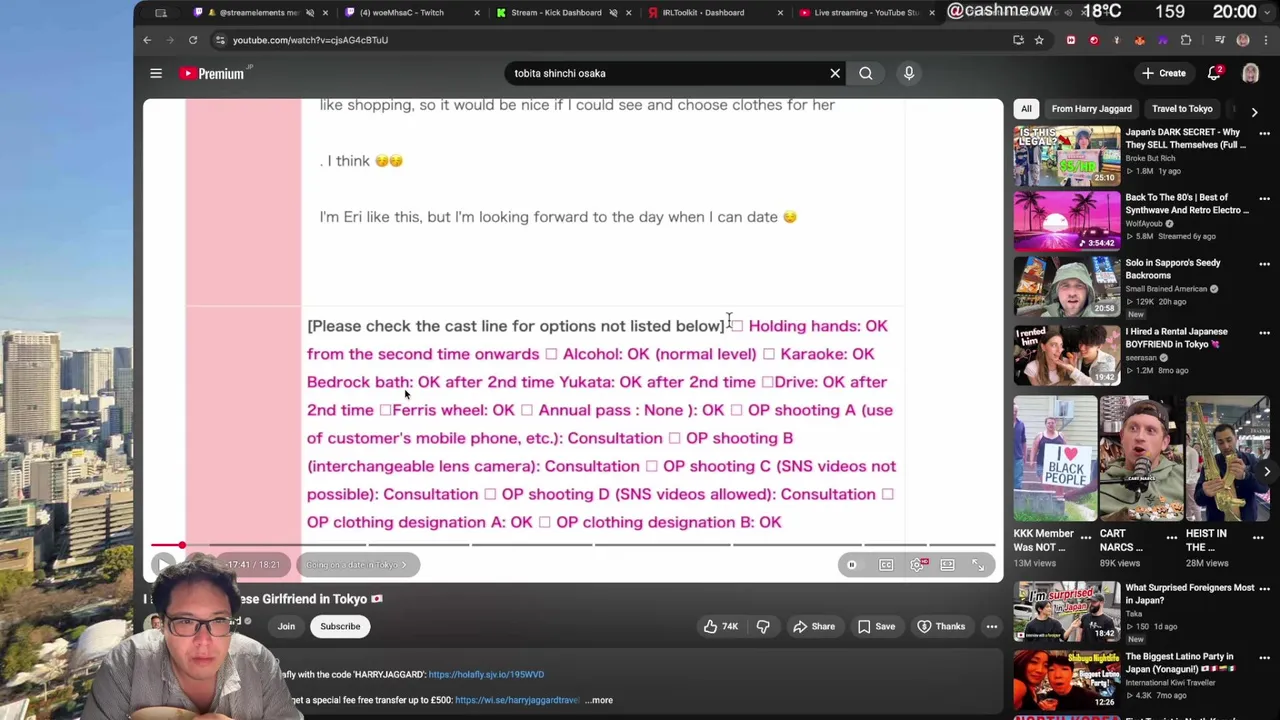Viewport: 1280px width, 720px height.
Task: Click the red playhead scrubber dot
Action: point(182,545)
